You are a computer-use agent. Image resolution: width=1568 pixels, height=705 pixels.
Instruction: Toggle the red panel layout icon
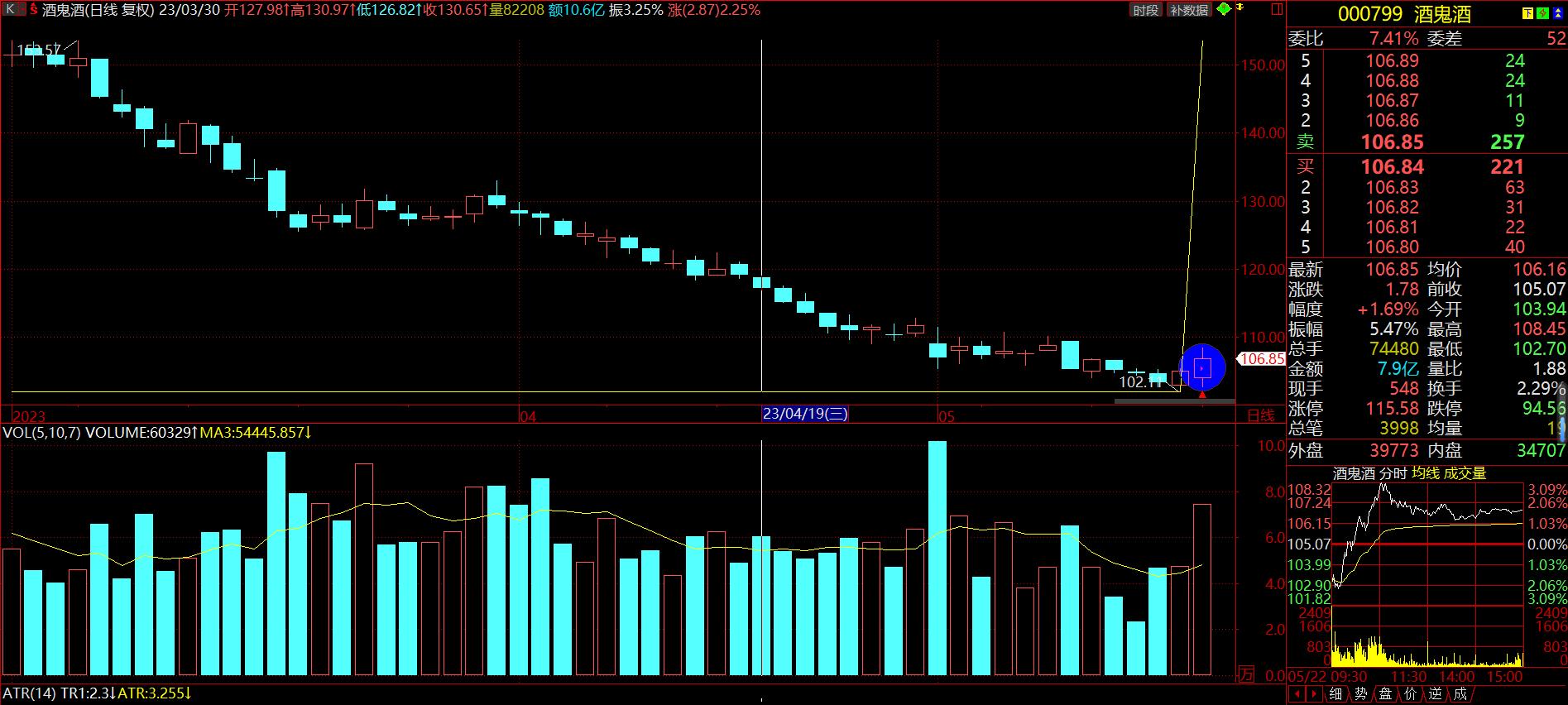point(1277,9)
